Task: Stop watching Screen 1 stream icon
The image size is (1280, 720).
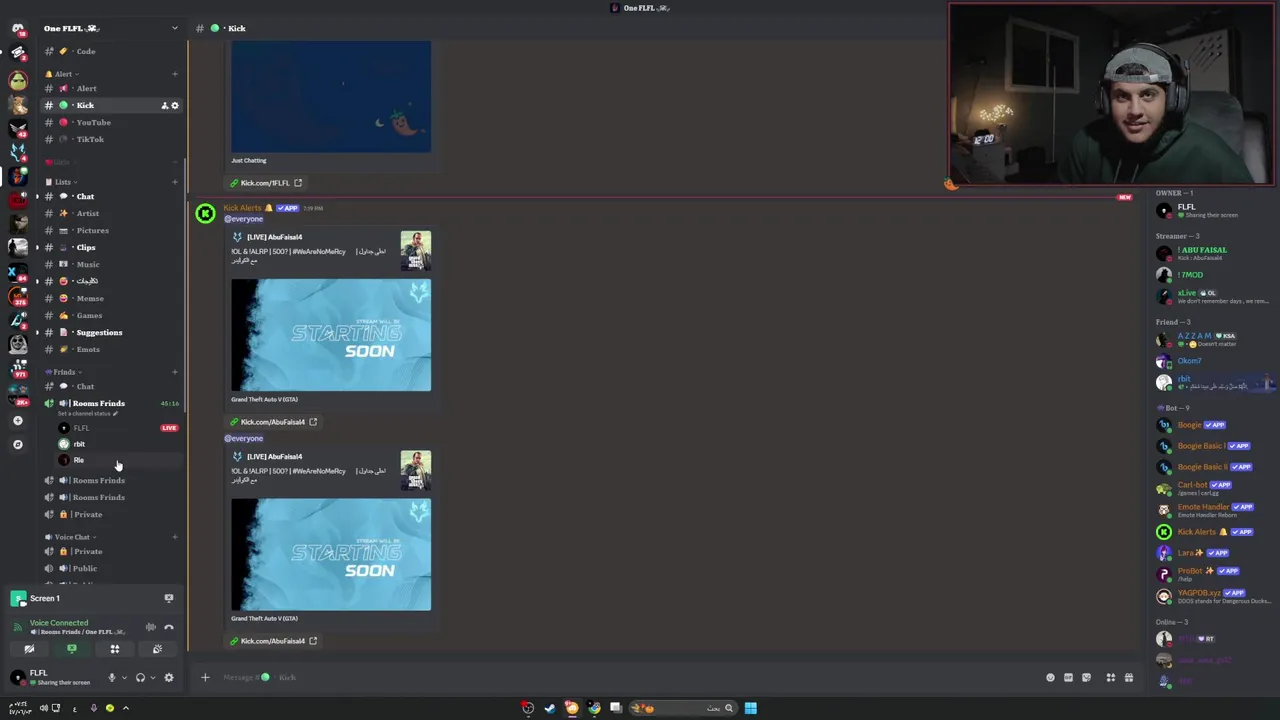Action: click(x=168, y=598)
